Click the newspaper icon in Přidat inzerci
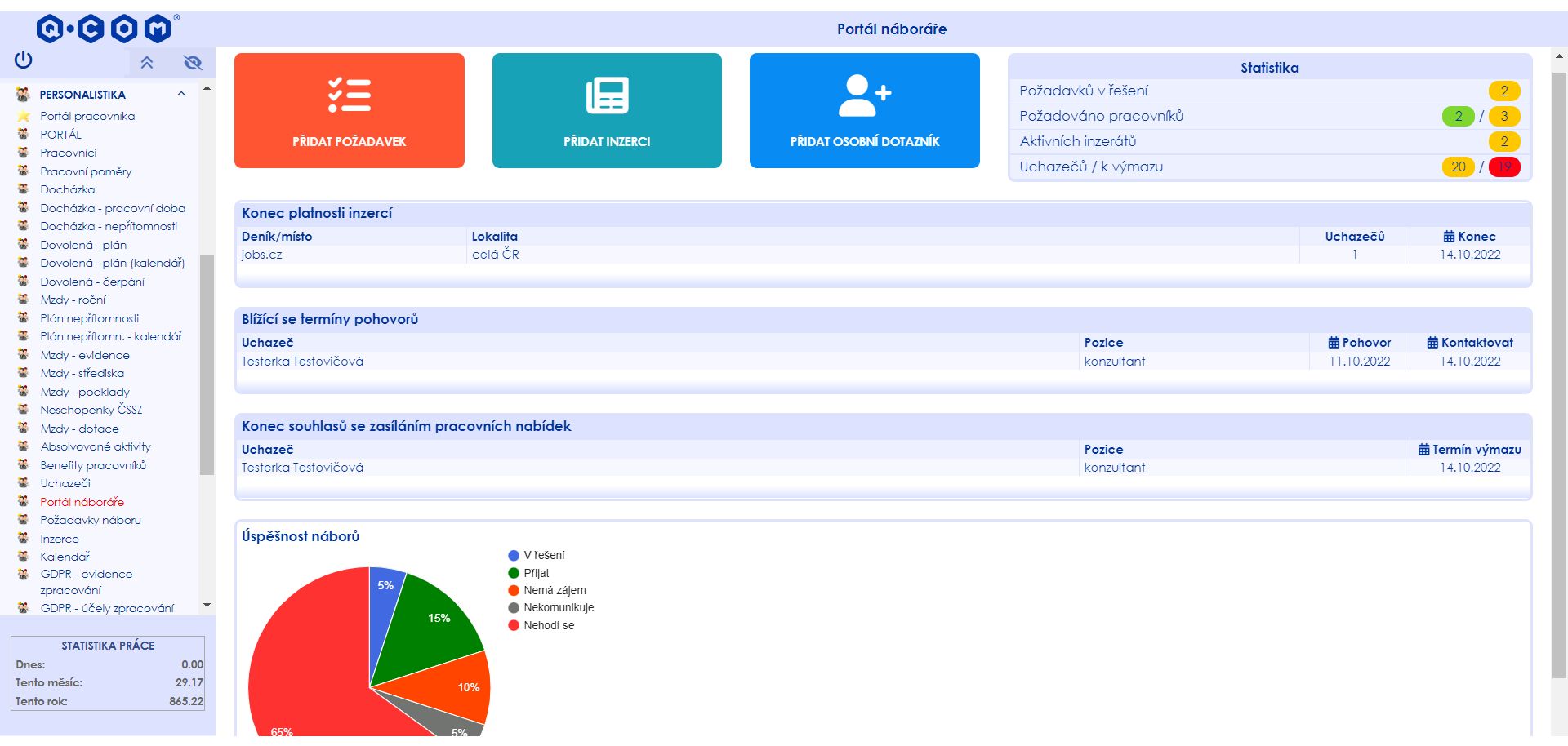The width and height of the screenshot is (1568, 746). 607,95
